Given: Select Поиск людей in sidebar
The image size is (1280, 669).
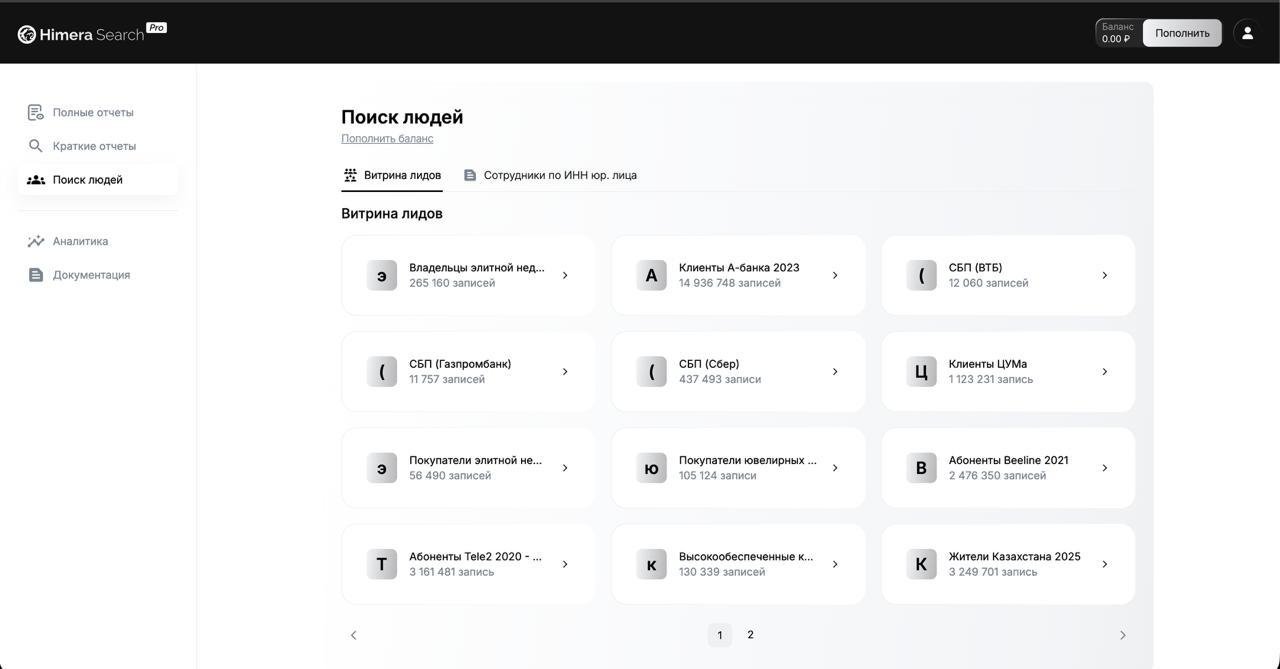Looking at the screenshot, I should coord(97,180).
